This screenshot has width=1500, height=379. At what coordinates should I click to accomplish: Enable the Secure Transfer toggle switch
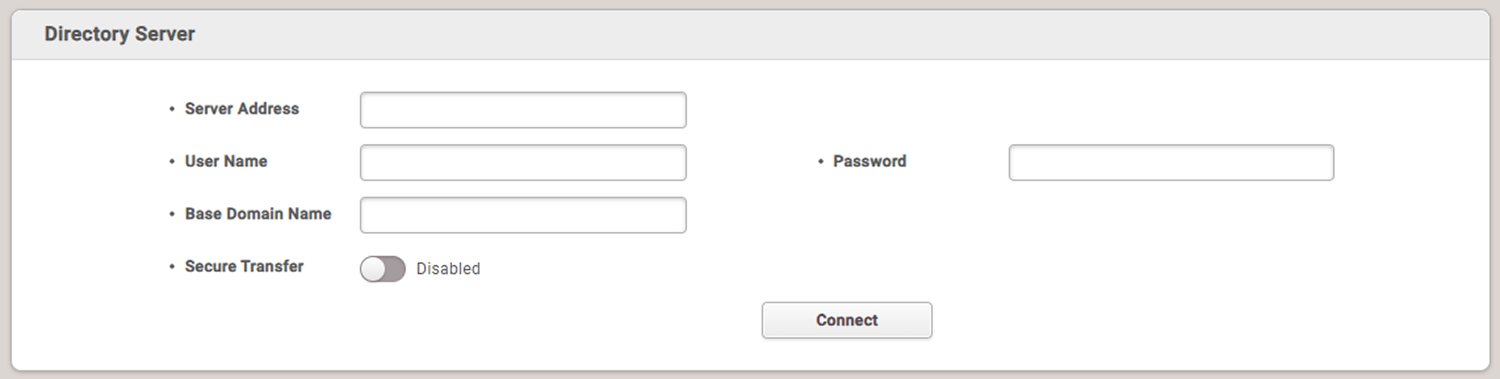point(383,269)
